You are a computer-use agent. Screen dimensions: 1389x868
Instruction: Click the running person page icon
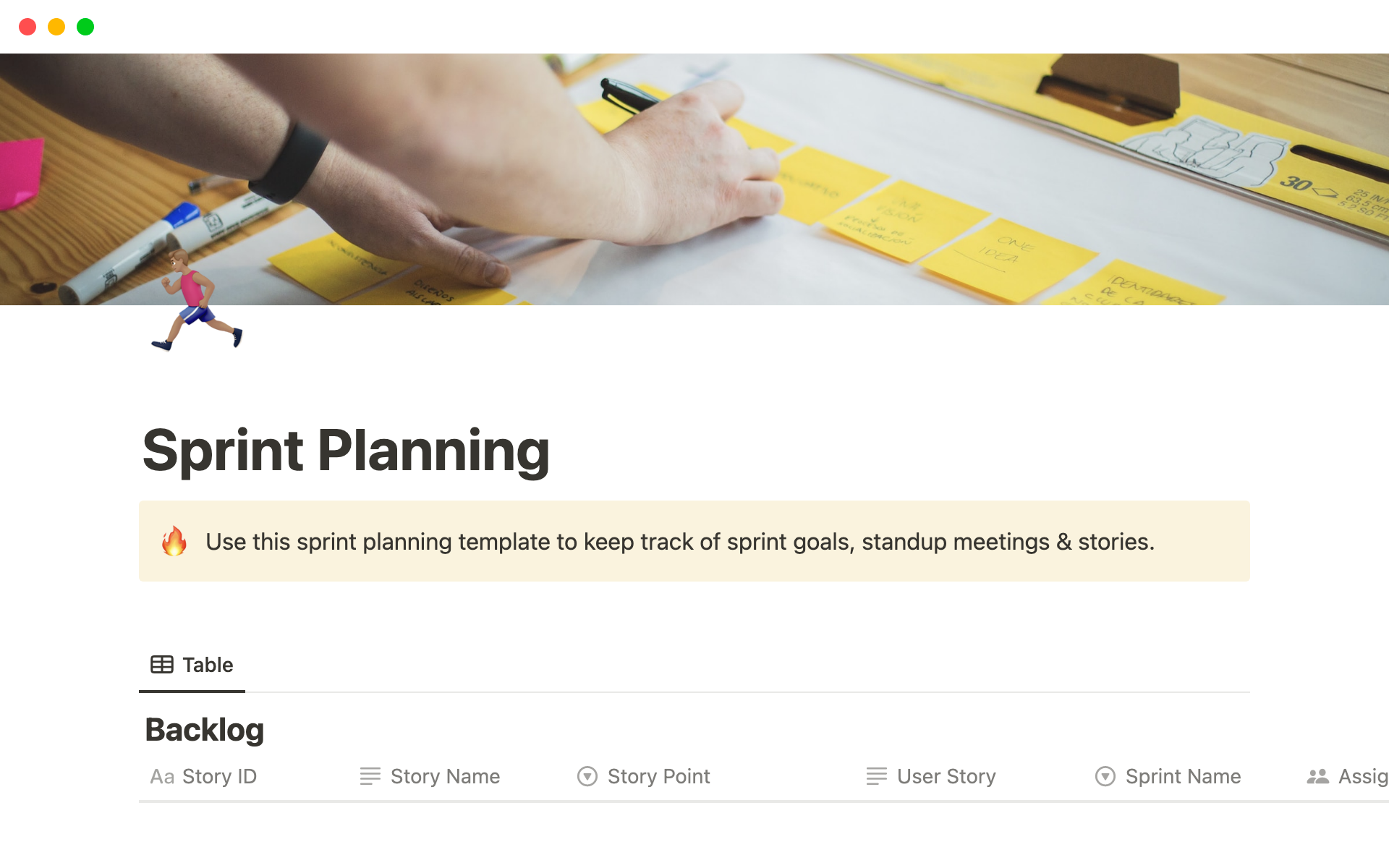(x=196, y=302)
